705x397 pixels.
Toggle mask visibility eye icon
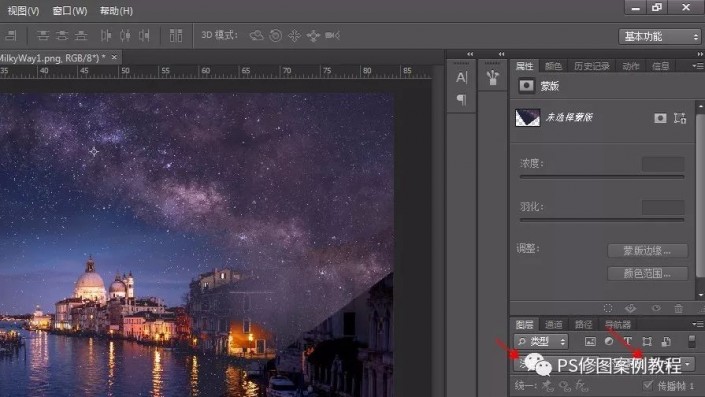point(656,308)
